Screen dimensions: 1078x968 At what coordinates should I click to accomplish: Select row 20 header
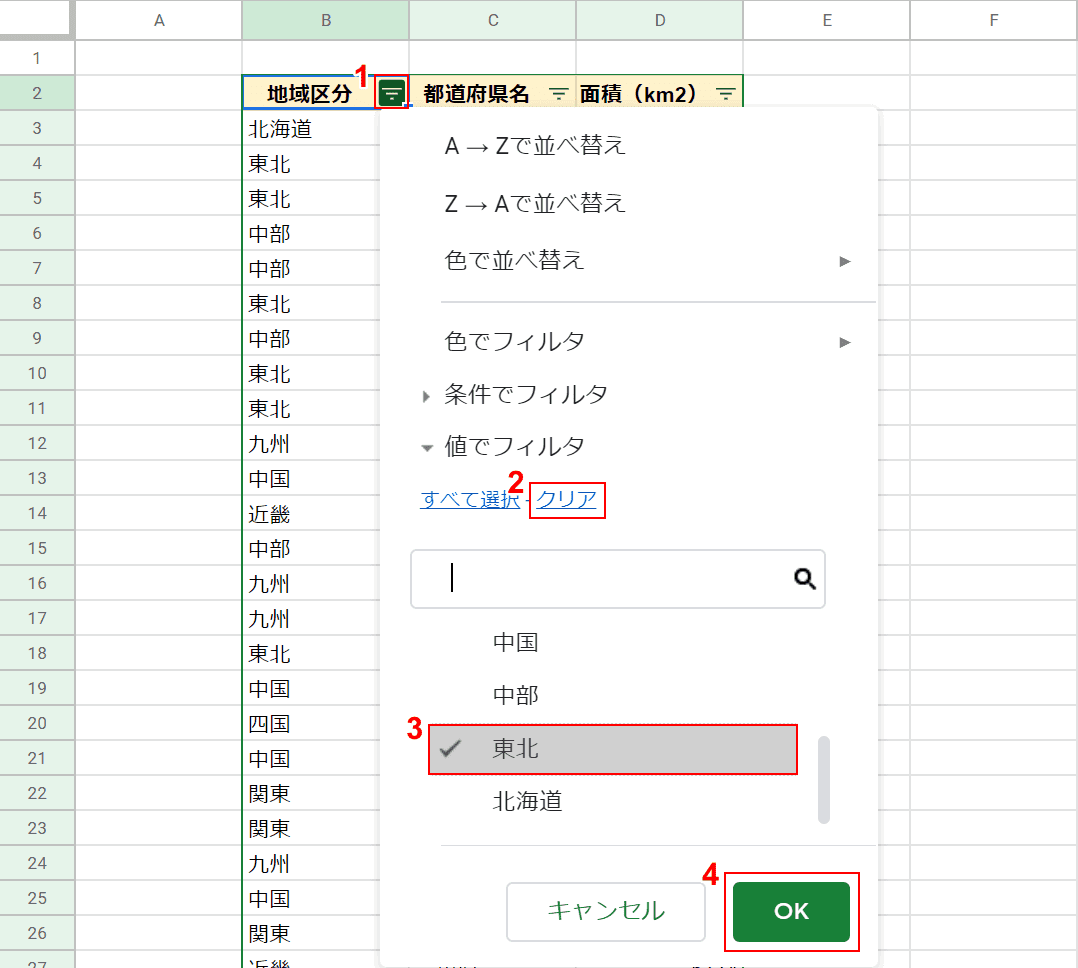click(37, 723)
